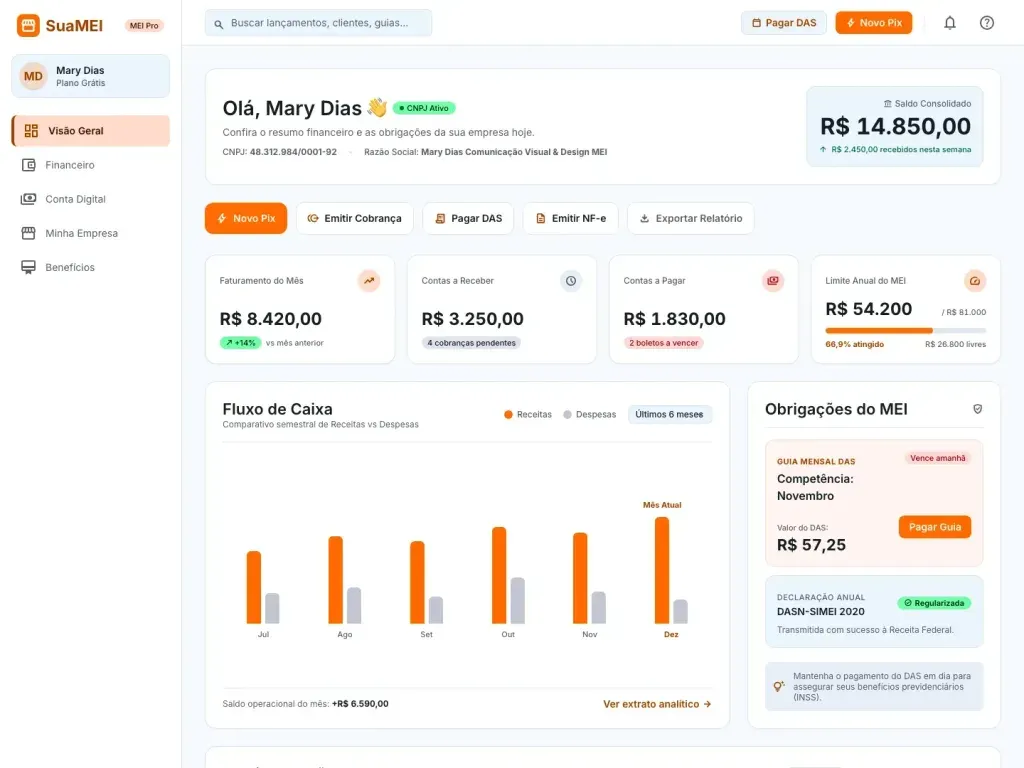The height and width of the screenshot is (768, 1024).
Task: Click the R$ 57,25 DAS value
Action: click(x=811, y=545)
